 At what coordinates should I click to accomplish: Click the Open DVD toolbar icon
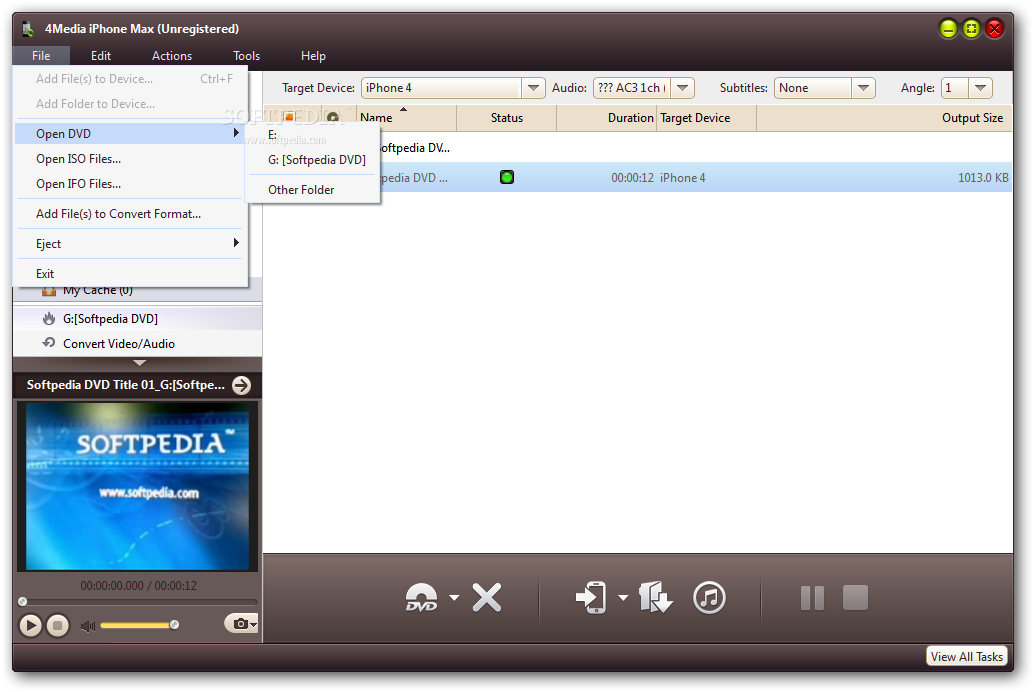(x=421, y=598)
